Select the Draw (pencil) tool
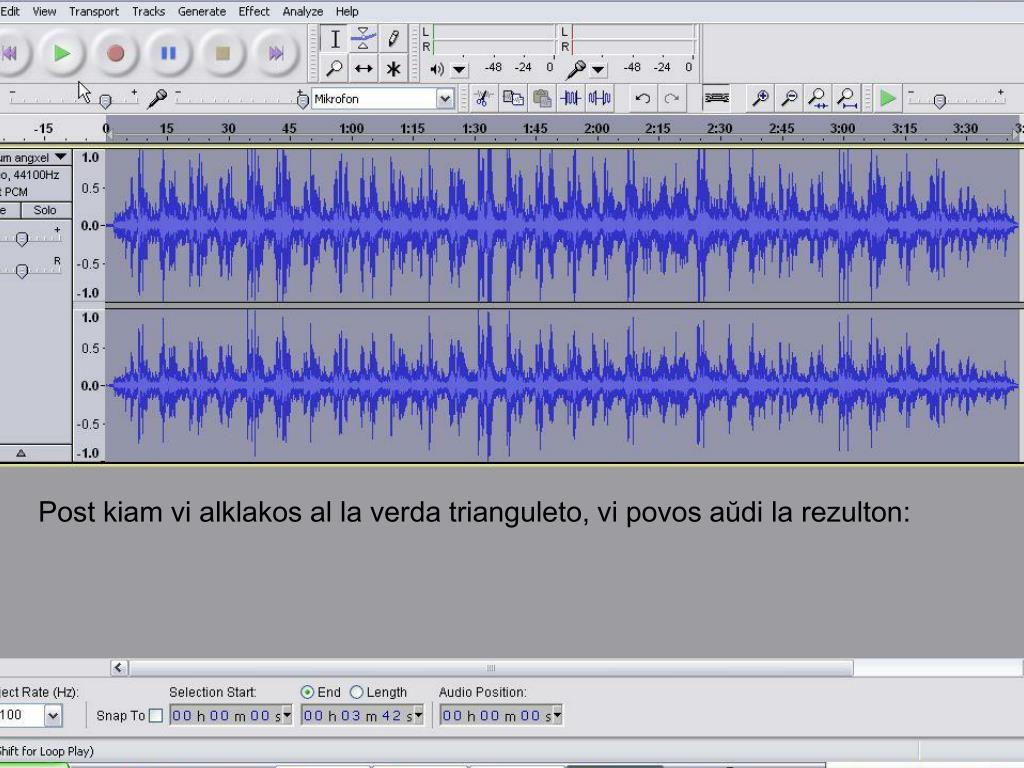The height and width of the screenshot is (768, 1024). click(392, 39)
